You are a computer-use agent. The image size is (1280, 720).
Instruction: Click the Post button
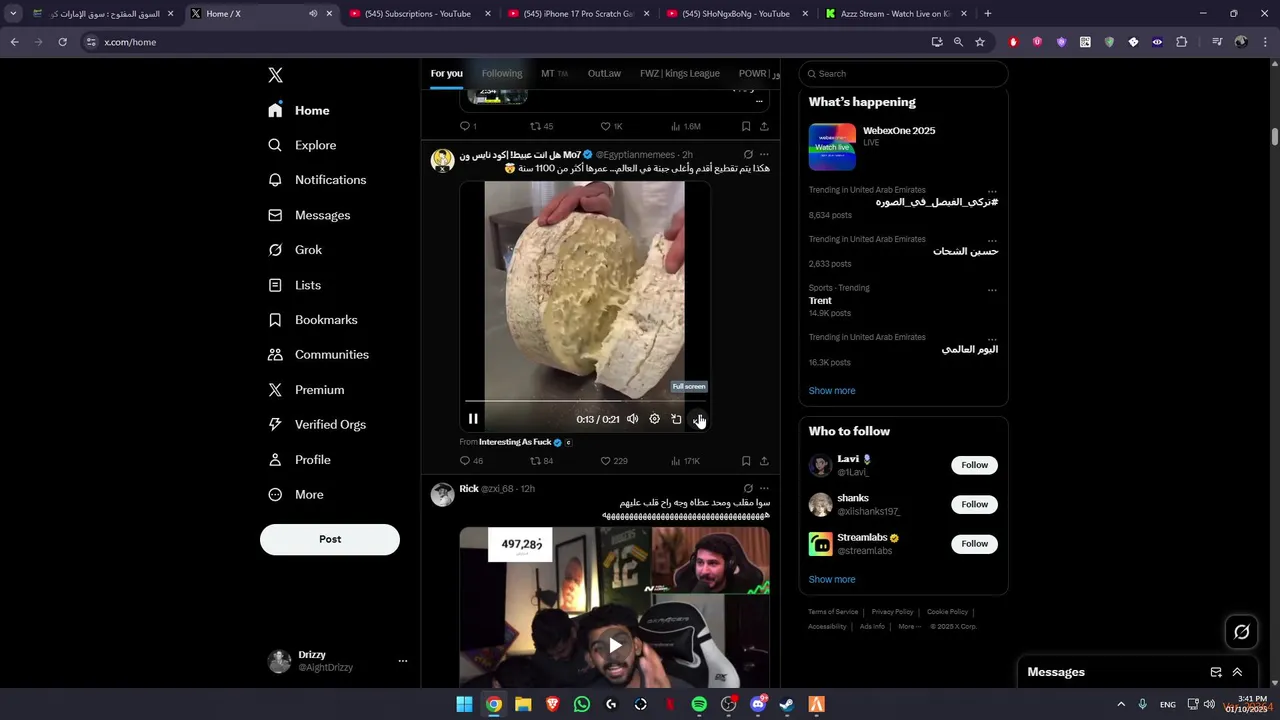[x=330, y=539]
